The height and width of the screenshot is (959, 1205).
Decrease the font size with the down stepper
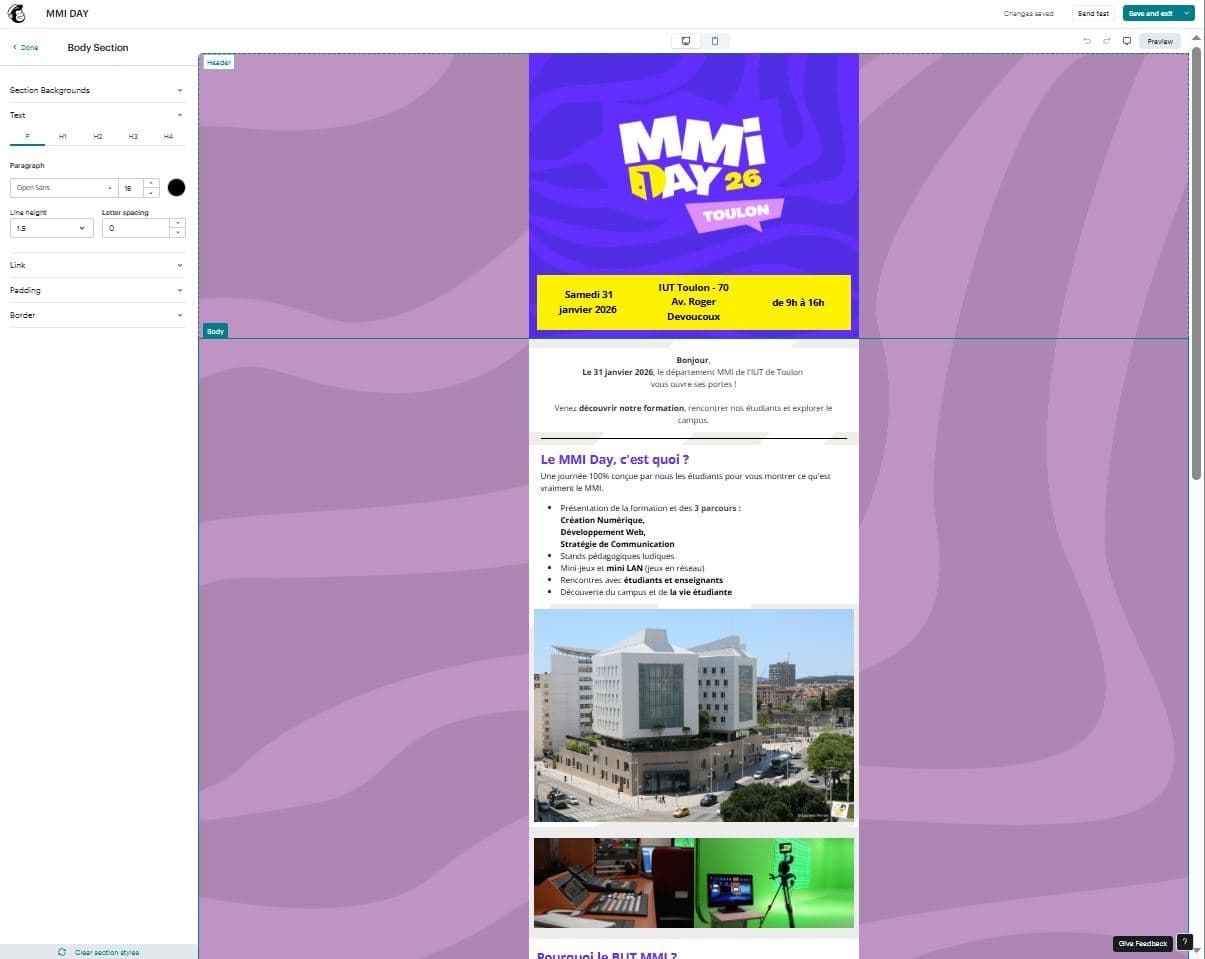coord(151,193)
